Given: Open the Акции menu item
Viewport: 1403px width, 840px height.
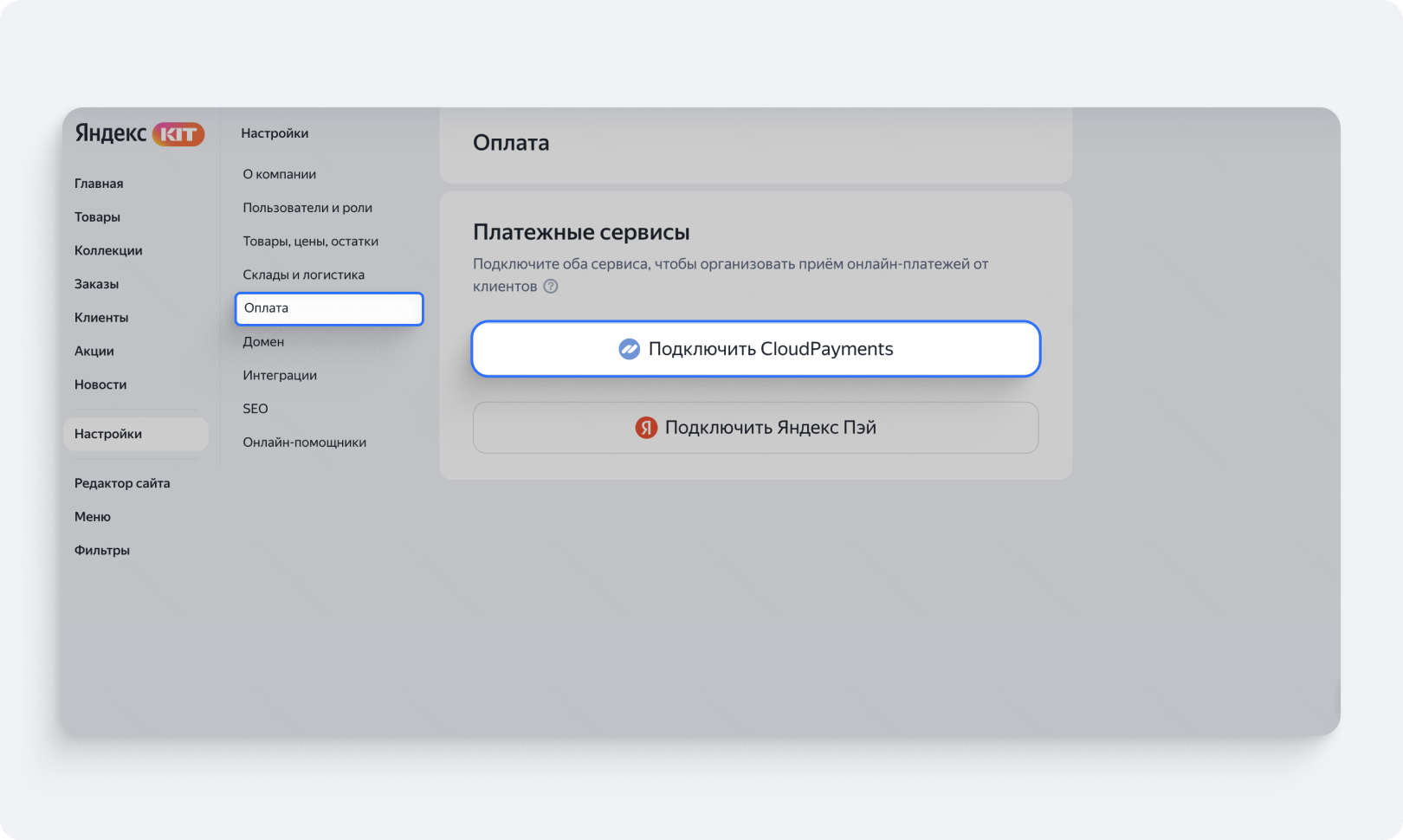Looking at the screenshot, I should [x=94, y=351].
